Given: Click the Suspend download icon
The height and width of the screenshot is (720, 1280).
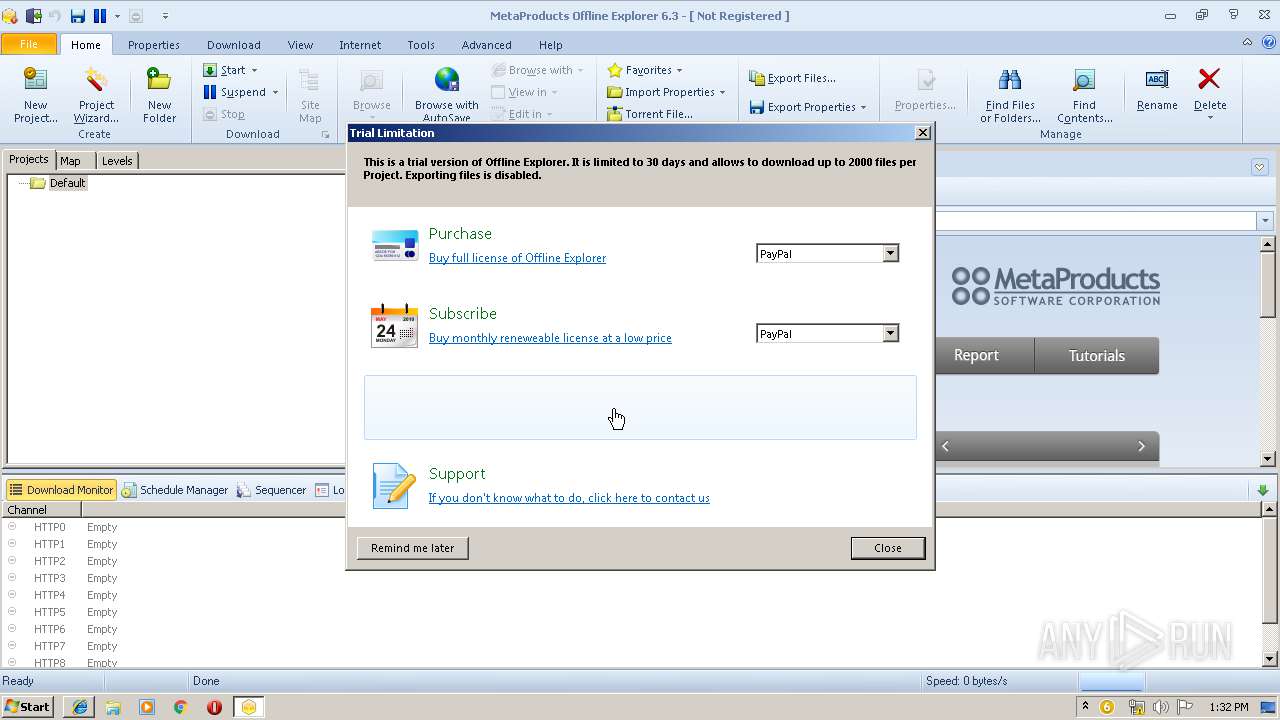Looking at the screenshot, I should pos(210,92).
